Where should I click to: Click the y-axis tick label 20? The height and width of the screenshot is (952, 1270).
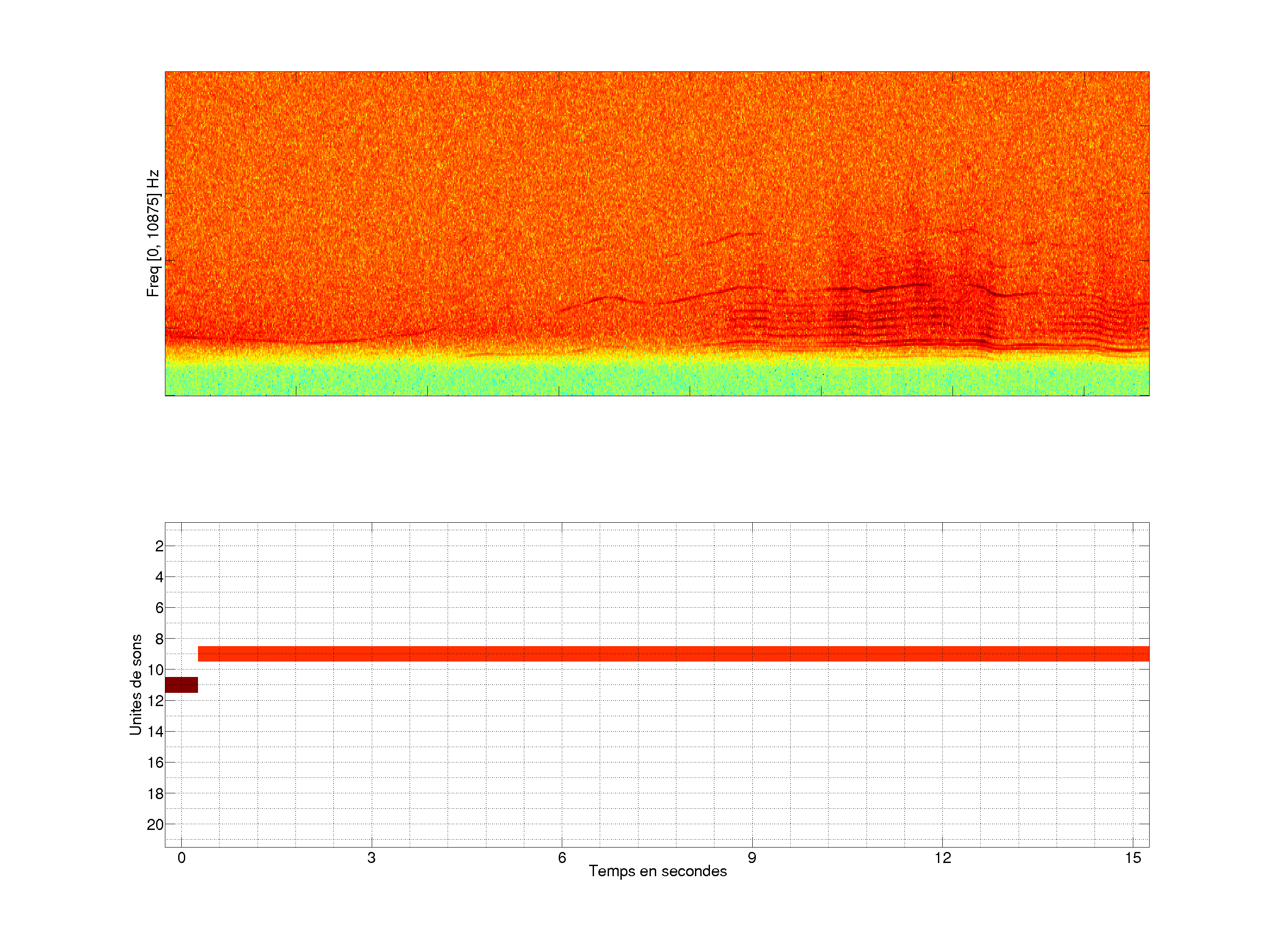point(156,825)
